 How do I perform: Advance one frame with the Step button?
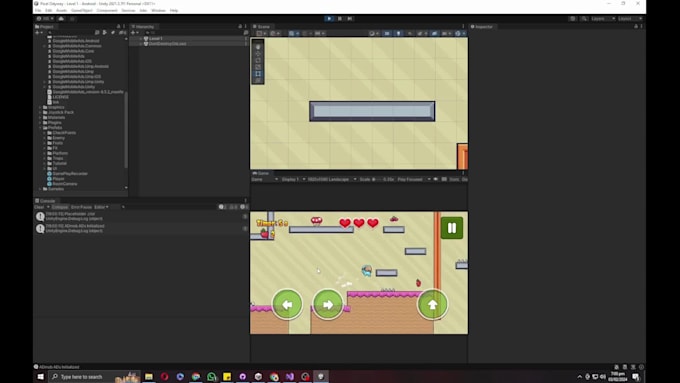350,19
